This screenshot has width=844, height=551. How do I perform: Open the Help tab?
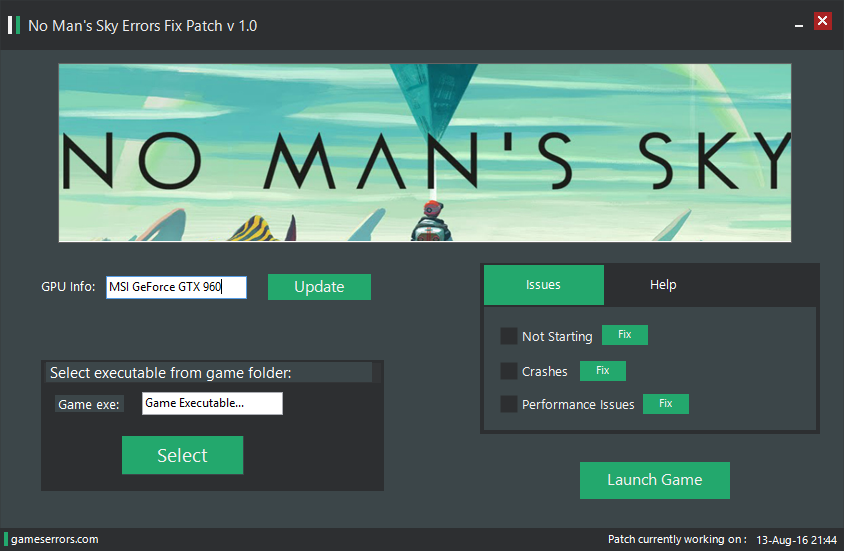click(x=663, y=285)
